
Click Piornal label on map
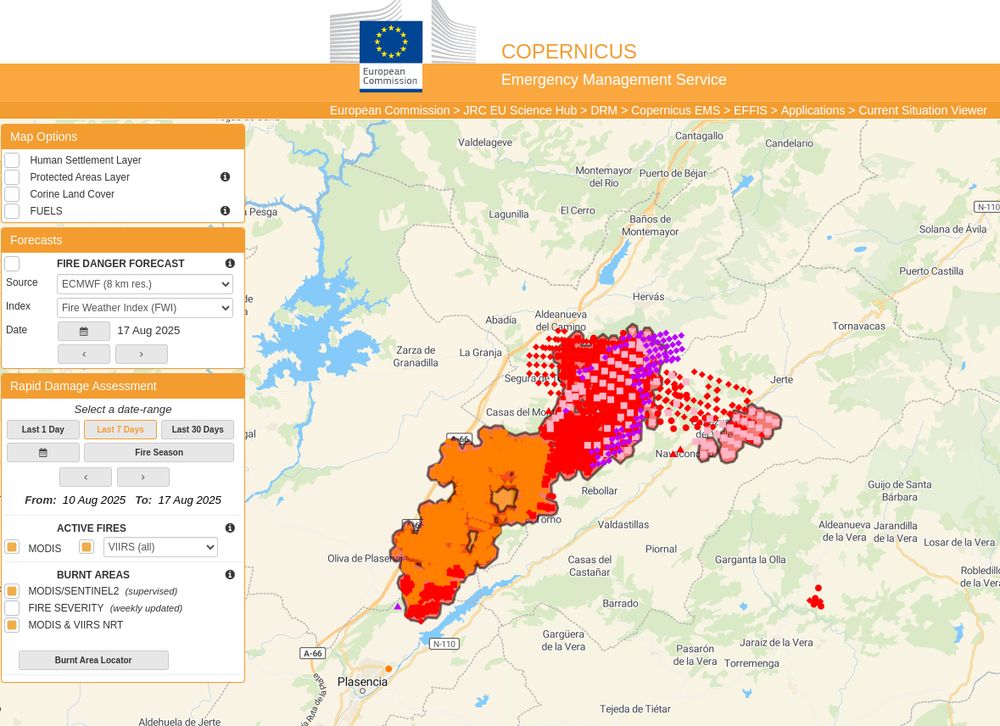pyautogui.click(x=661, y=549)
